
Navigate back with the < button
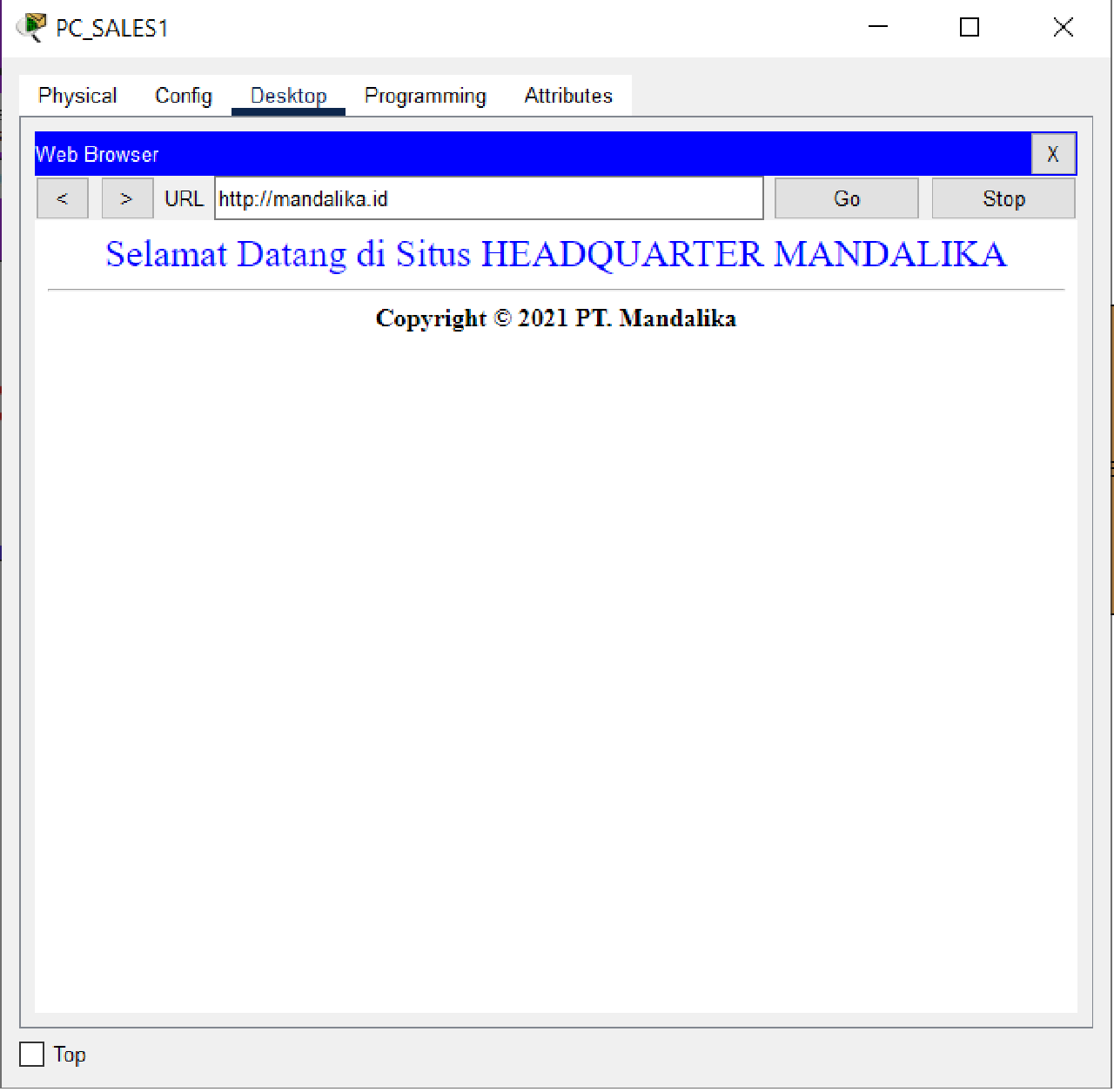62,198
